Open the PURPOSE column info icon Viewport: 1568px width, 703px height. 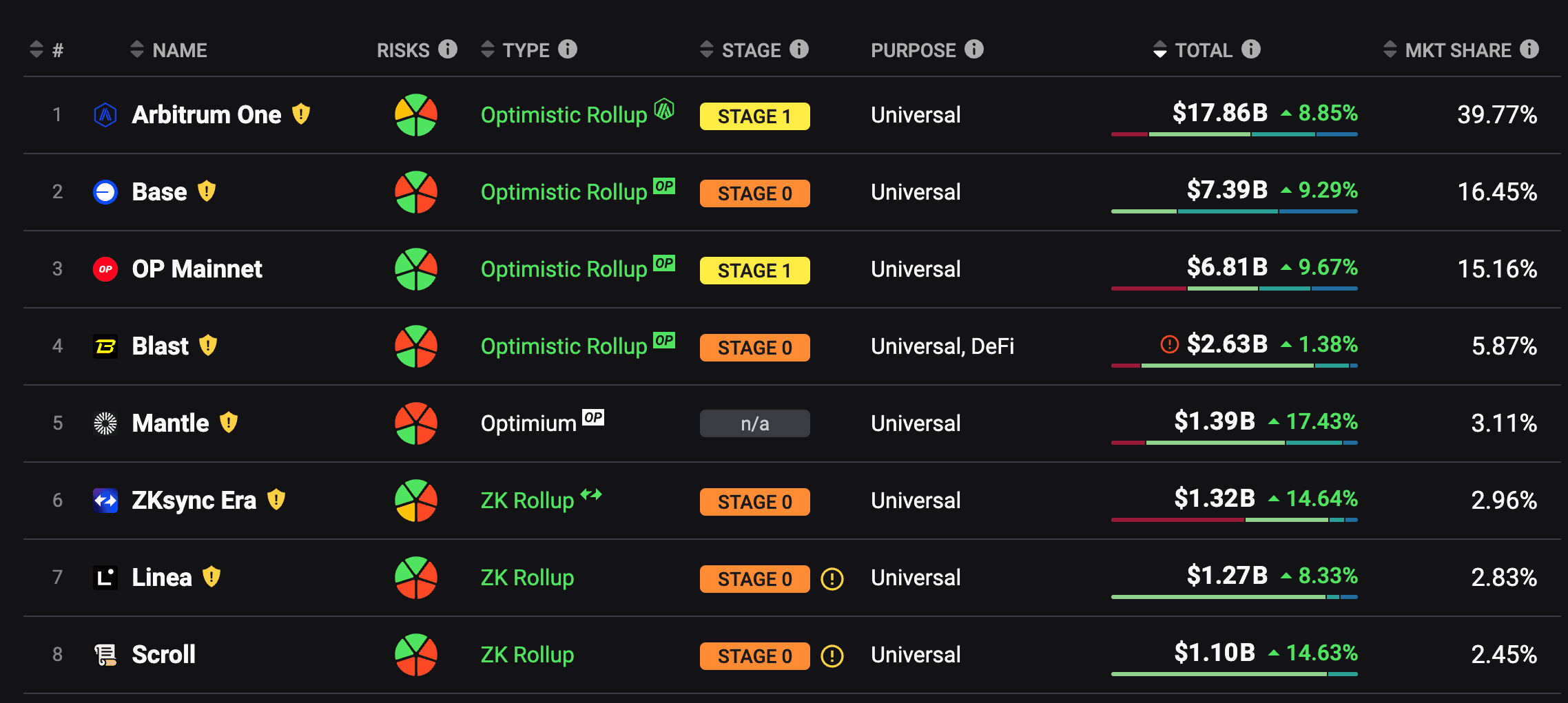[974, 49]
